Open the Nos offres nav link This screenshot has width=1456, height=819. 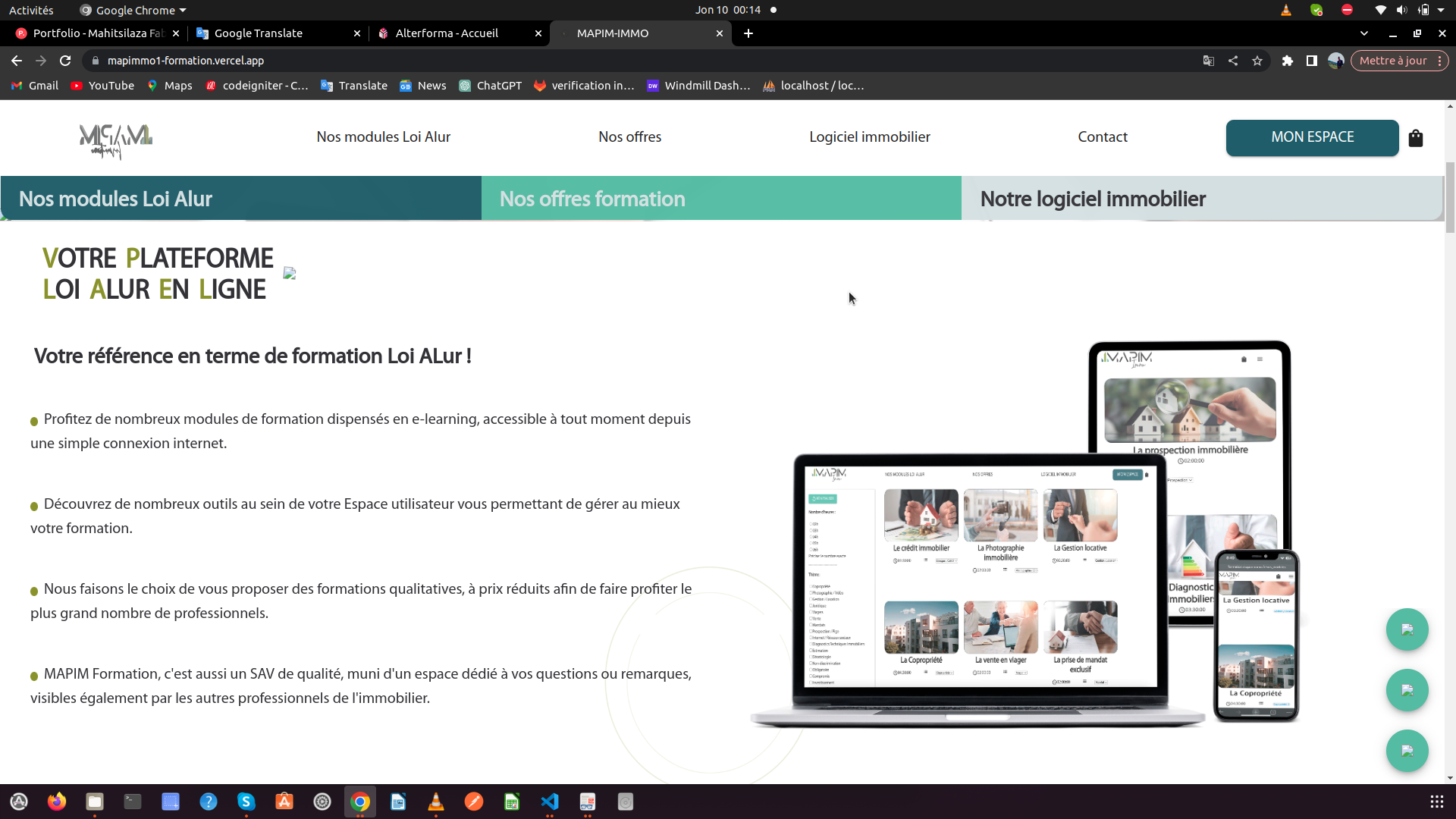tap(629, 137)
